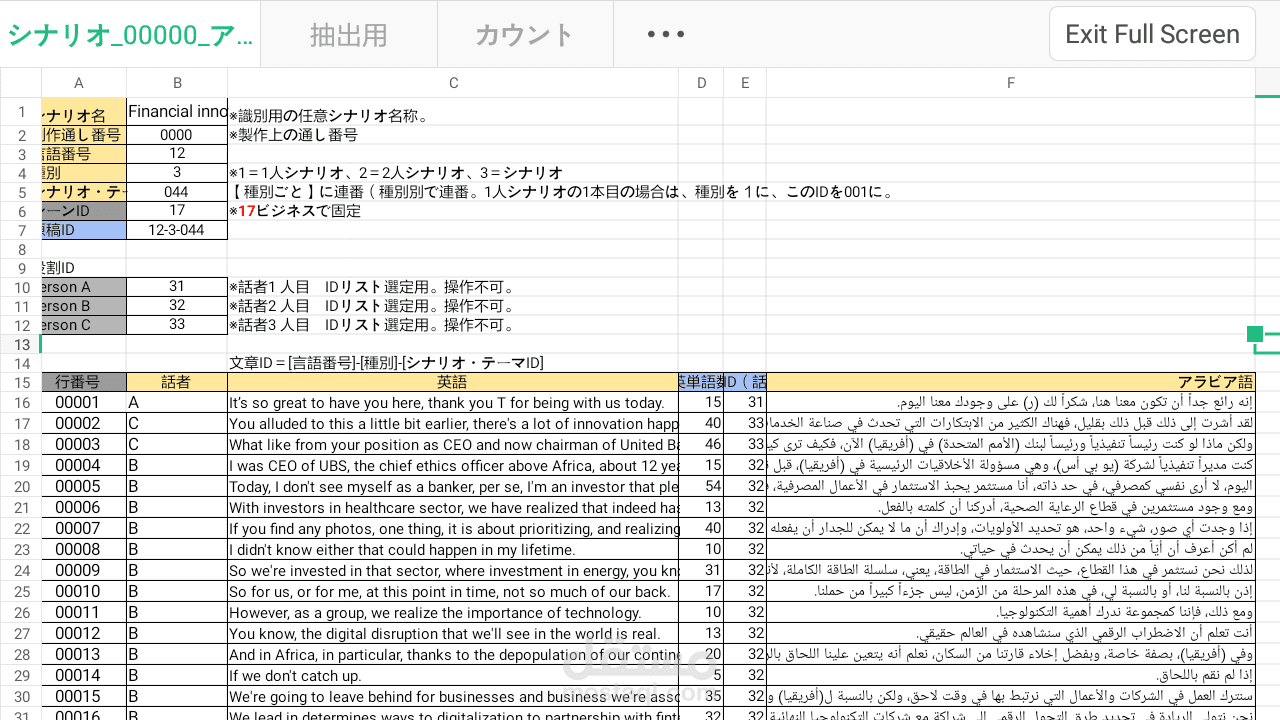Screen dimensions: 1280x720
Task: Click cell B6 showing 17
Action: (177, 211)
